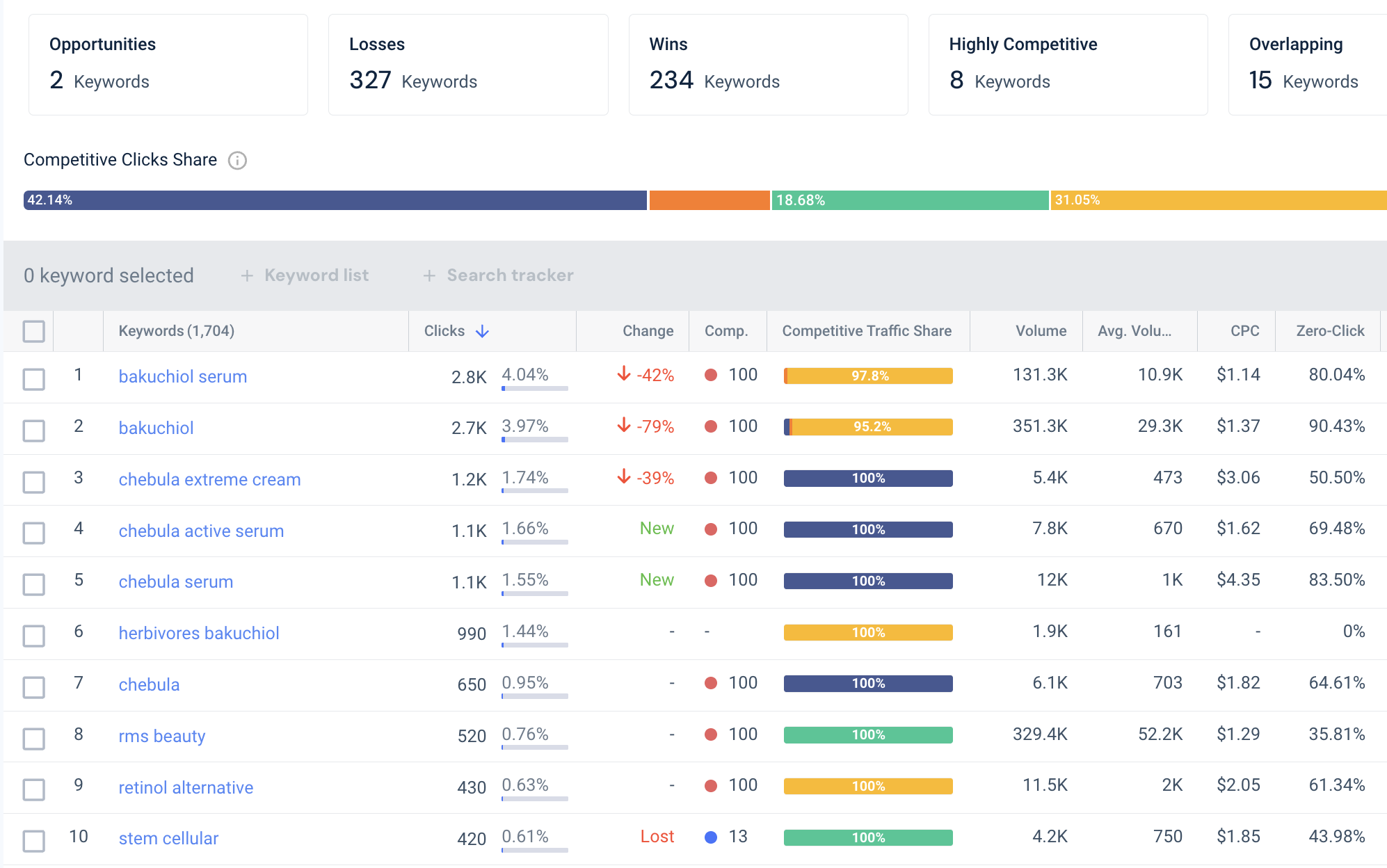This screenshot has width=1387, height=868.
Task: Open the Losses 327 Keywords card
Action: click(468, 65)
